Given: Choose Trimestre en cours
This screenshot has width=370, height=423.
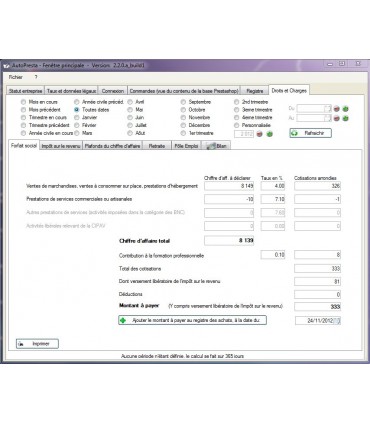Looking at the screenshot, I should pyautogui.click(x=23, y=117).
